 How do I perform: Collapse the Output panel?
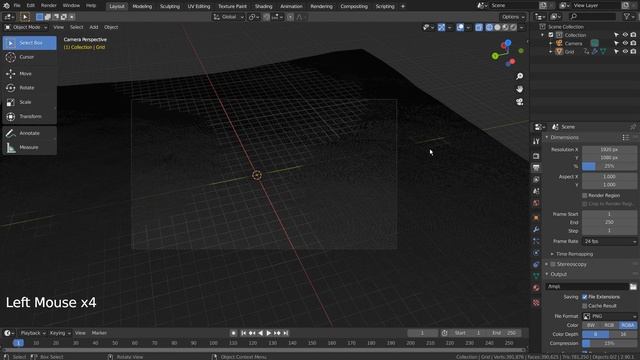[x=558, y=274]
